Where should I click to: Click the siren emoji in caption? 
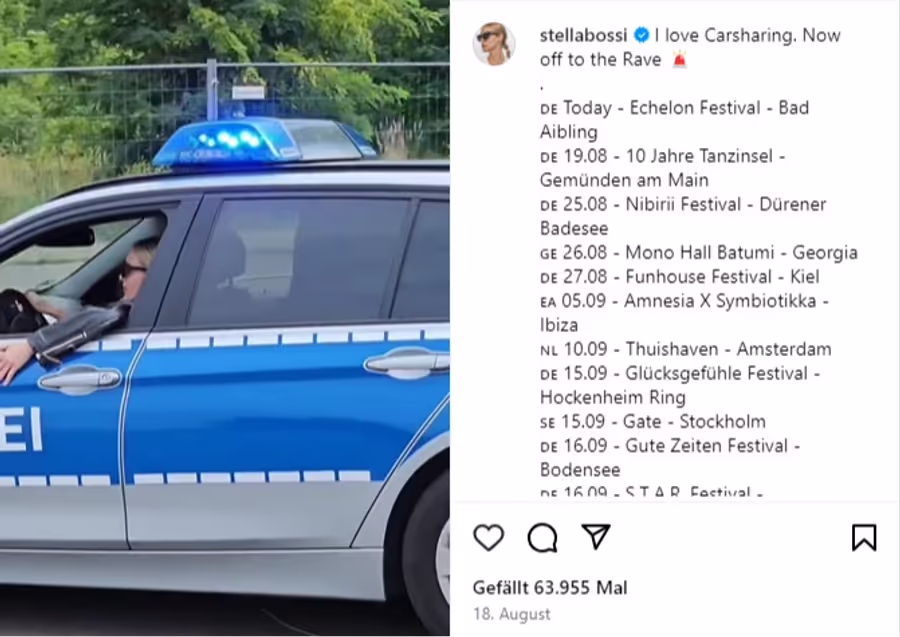tap(680, 59)
